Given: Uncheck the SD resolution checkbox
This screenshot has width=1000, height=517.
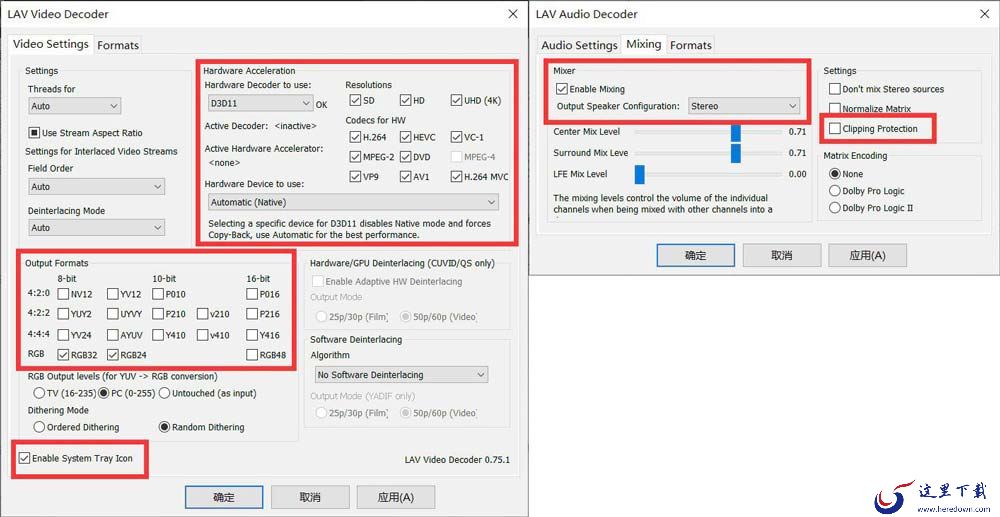Looking at the screenshot, I should click(355, 100).
